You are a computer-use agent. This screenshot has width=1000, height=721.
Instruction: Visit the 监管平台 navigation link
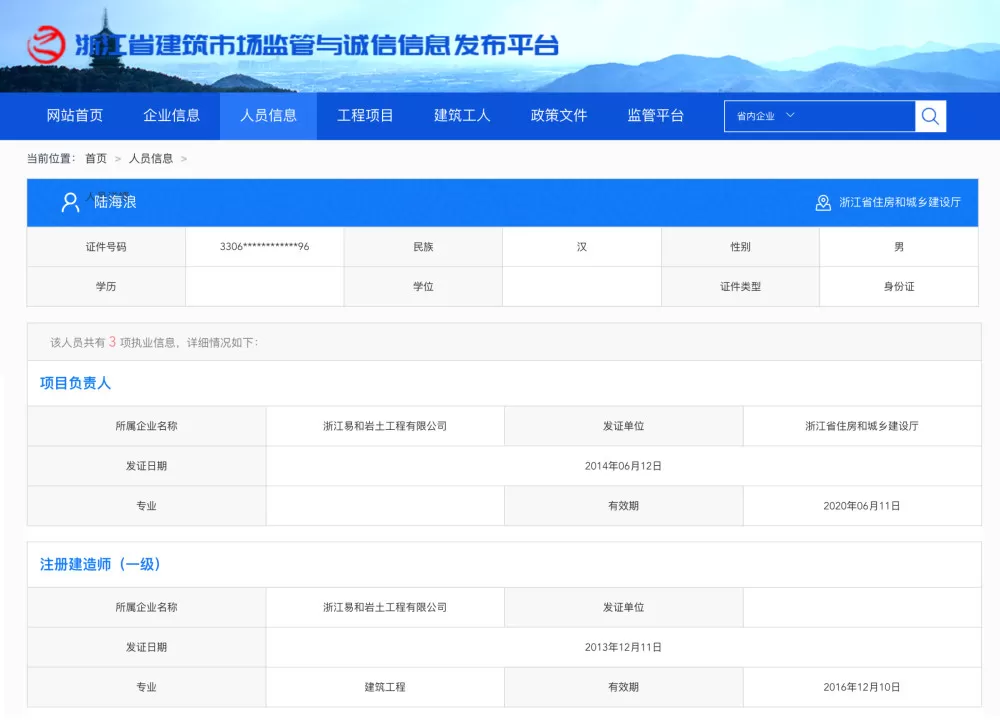656,115
